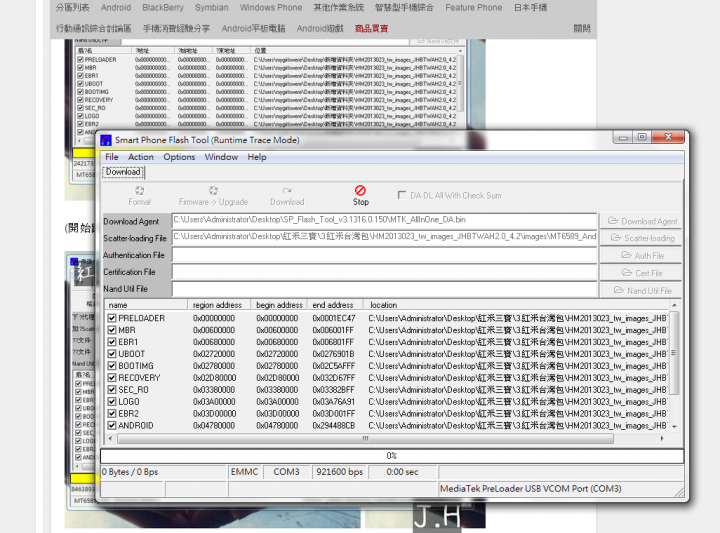Image resolution: width=720 pixels, height=533 pixels.
Task: Uncheck the BOOTIMG partition
Action: click(x=112, y=365)
